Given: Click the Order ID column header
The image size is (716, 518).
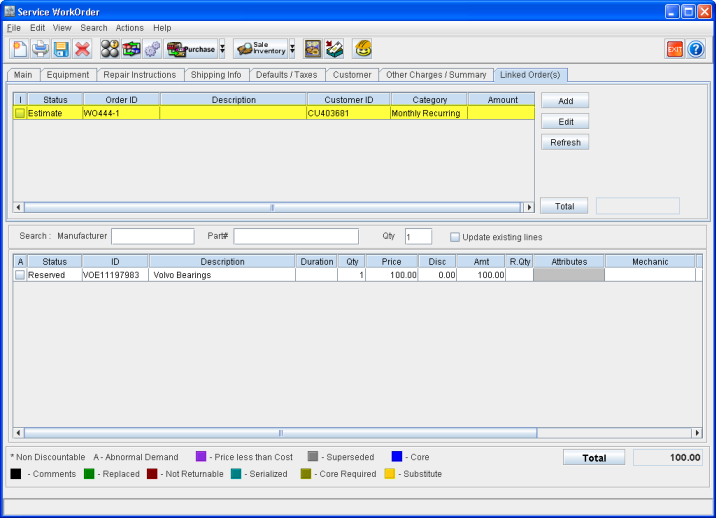Looking at the screenshot, I should (x=121, y=100).
